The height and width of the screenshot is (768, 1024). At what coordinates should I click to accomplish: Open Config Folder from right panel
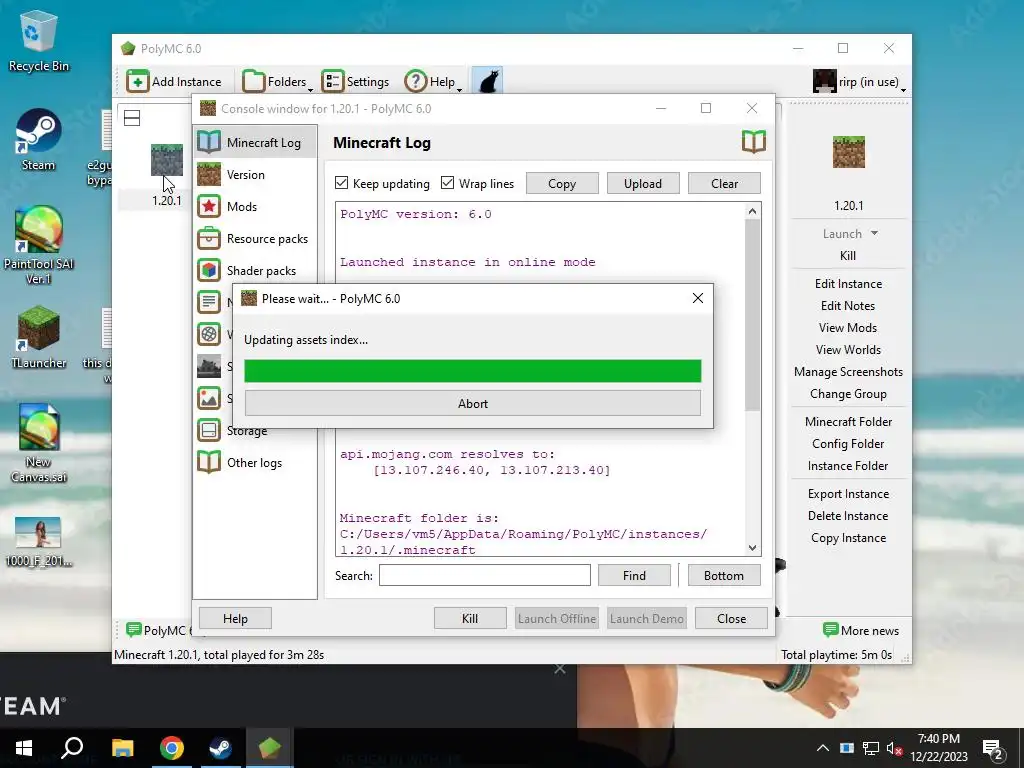tap(848, 444)
